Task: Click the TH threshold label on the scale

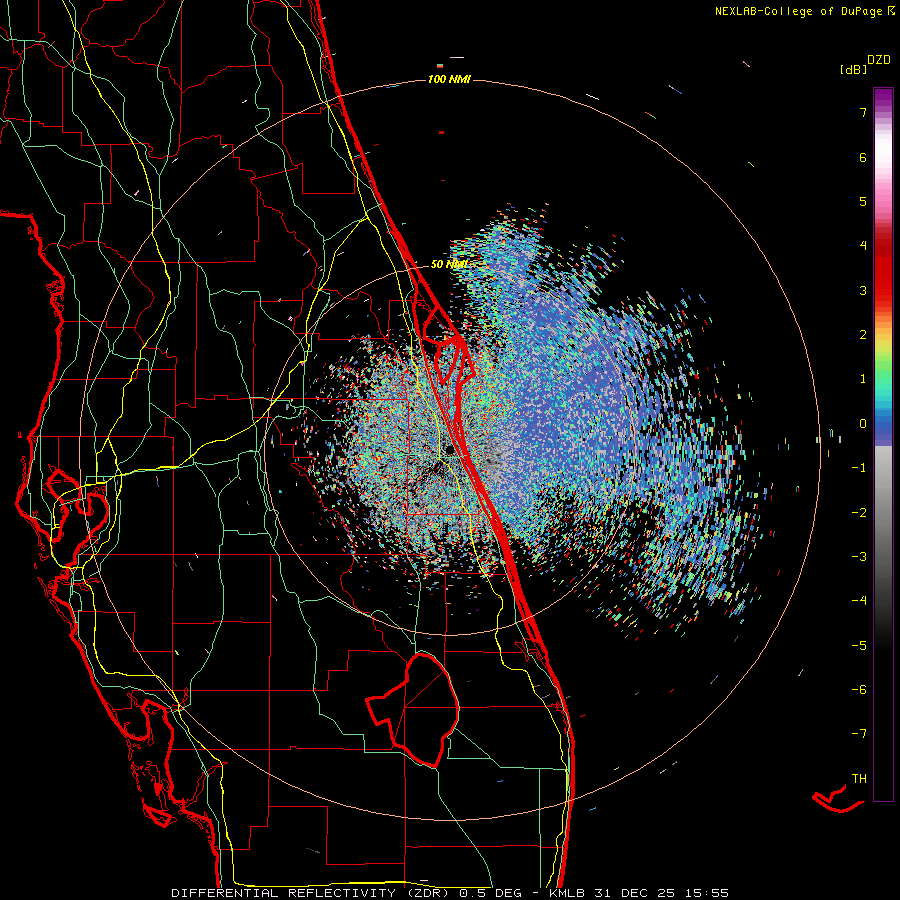Action: coord(859,779)
